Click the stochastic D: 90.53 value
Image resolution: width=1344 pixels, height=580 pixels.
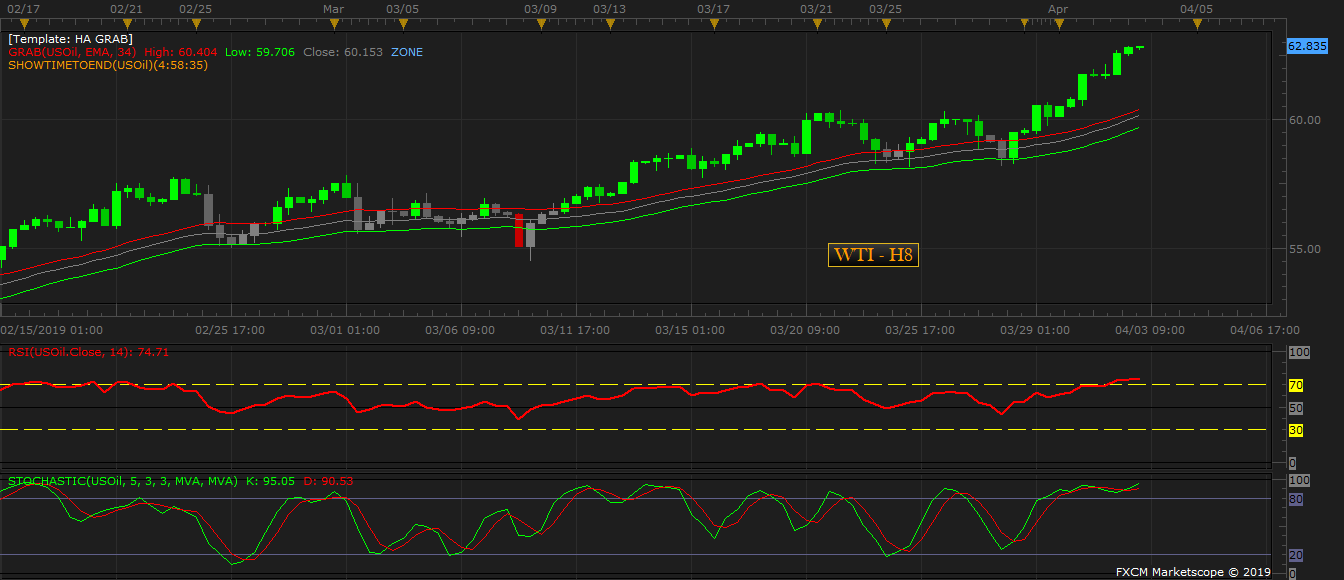coord(328,481)
